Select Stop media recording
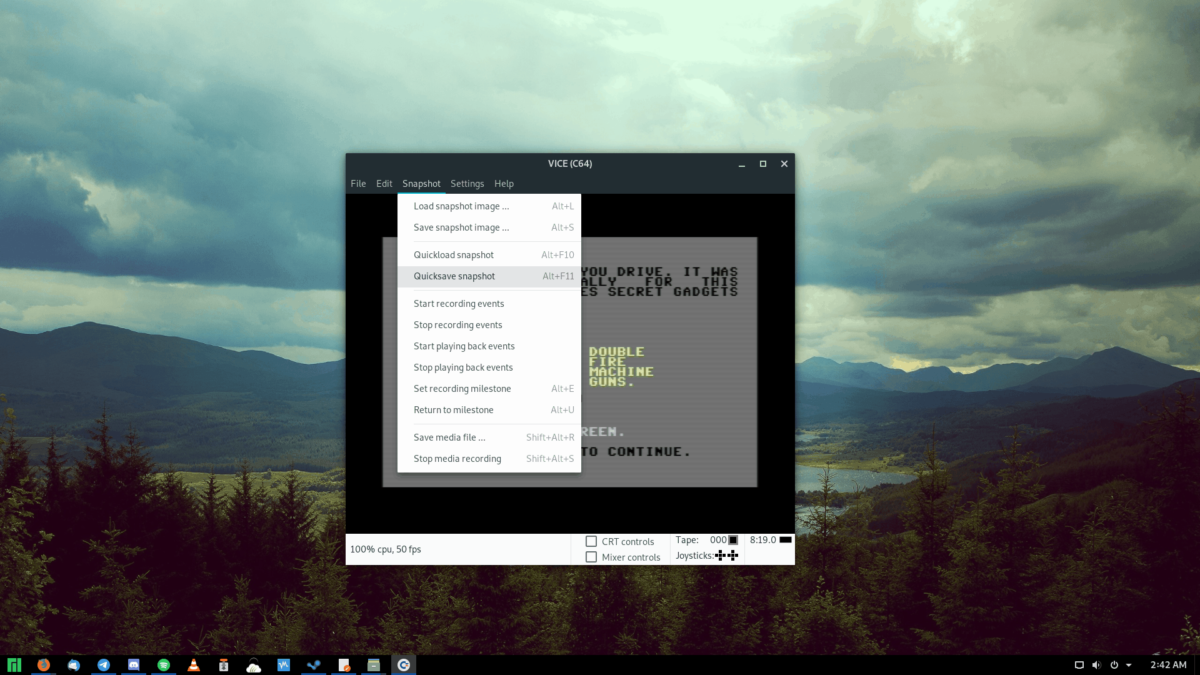The width and height of the screenshot is (1200, 675). [x=489, y=459]
